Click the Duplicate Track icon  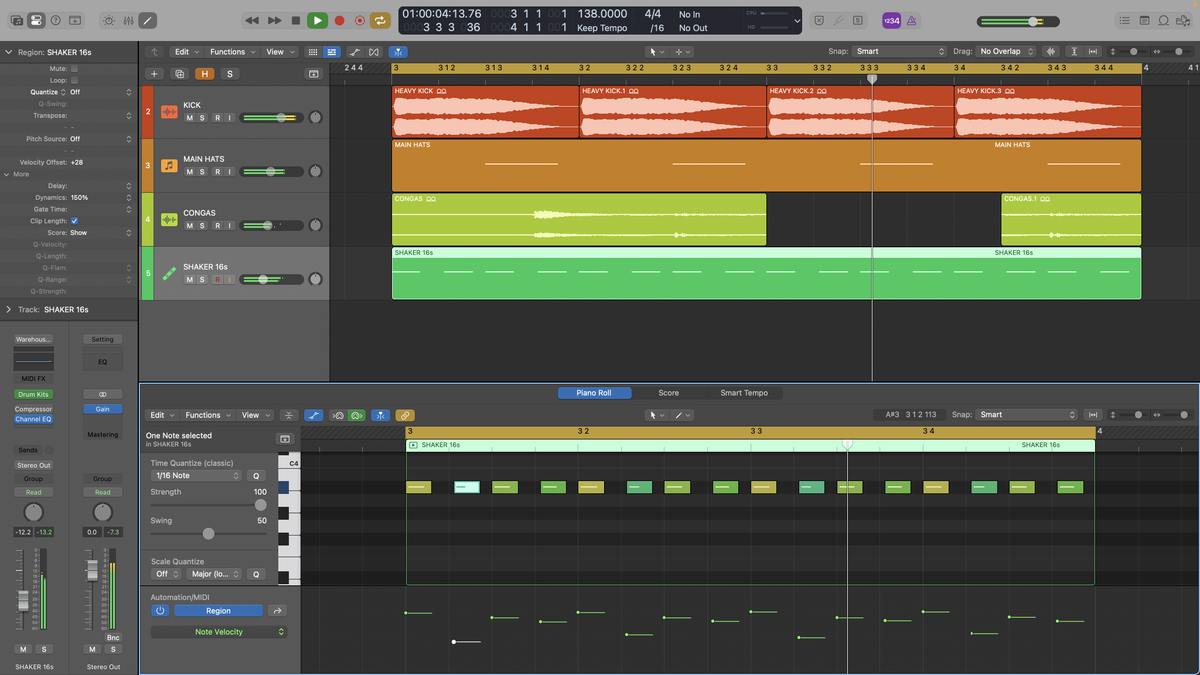179,74
